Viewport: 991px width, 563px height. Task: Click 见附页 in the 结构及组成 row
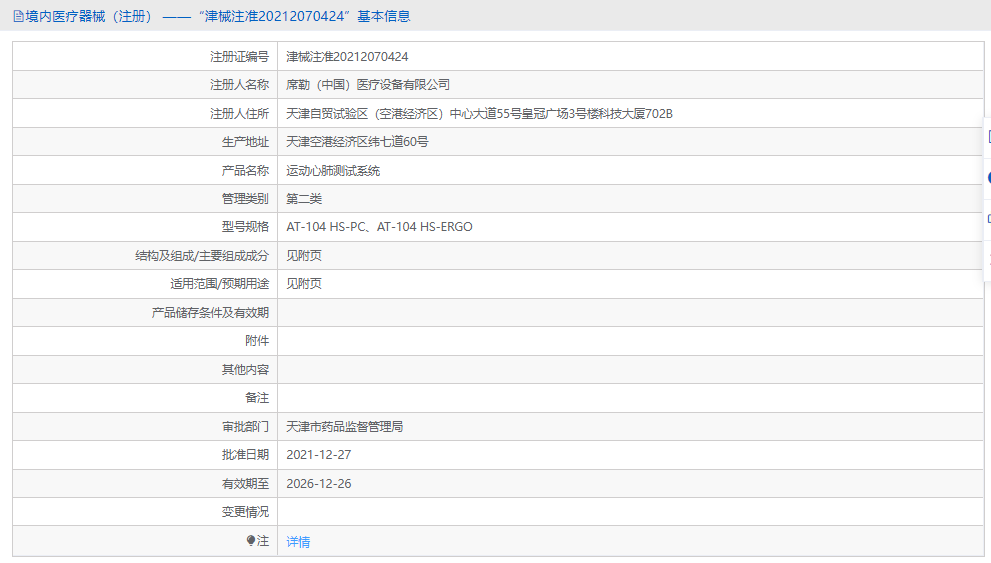pyautogui.click(x=304, y=255)
